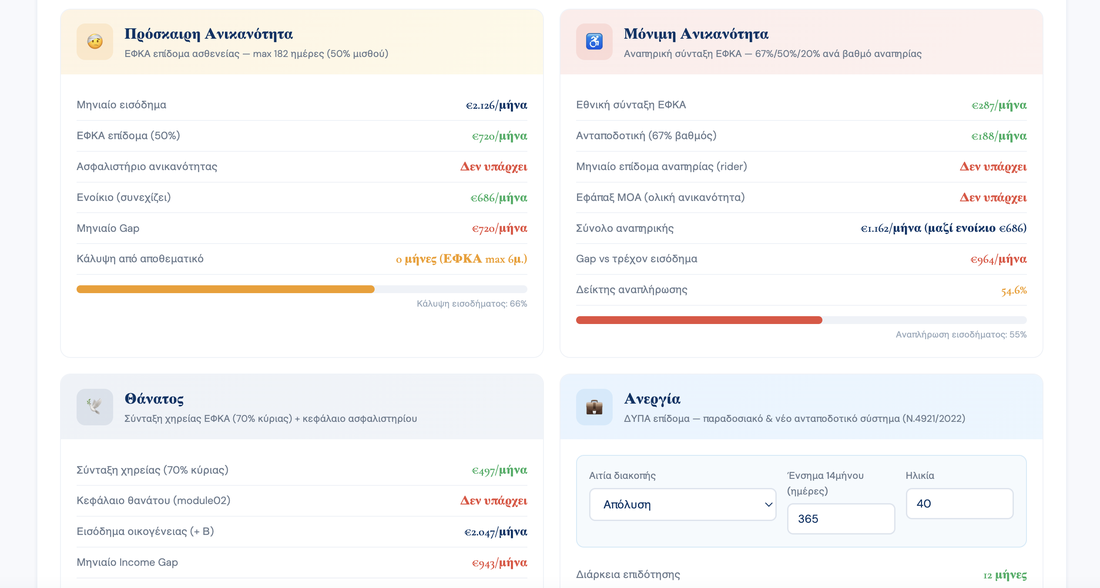Select the Μόνιμη Ανικανότητα card heading
Viewport: 1100px width, 588px height.
[x=696, y=34]
